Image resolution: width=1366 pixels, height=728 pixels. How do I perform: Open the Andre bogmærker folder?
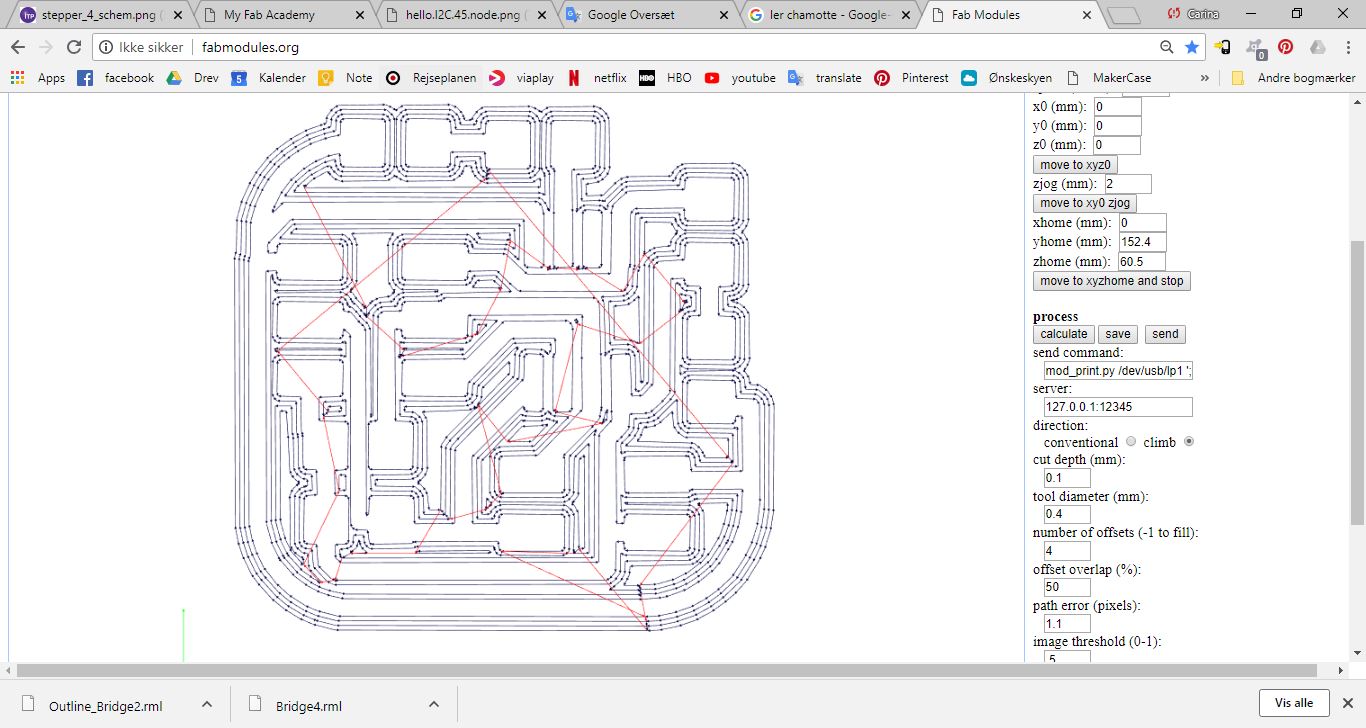point(1293,78)
